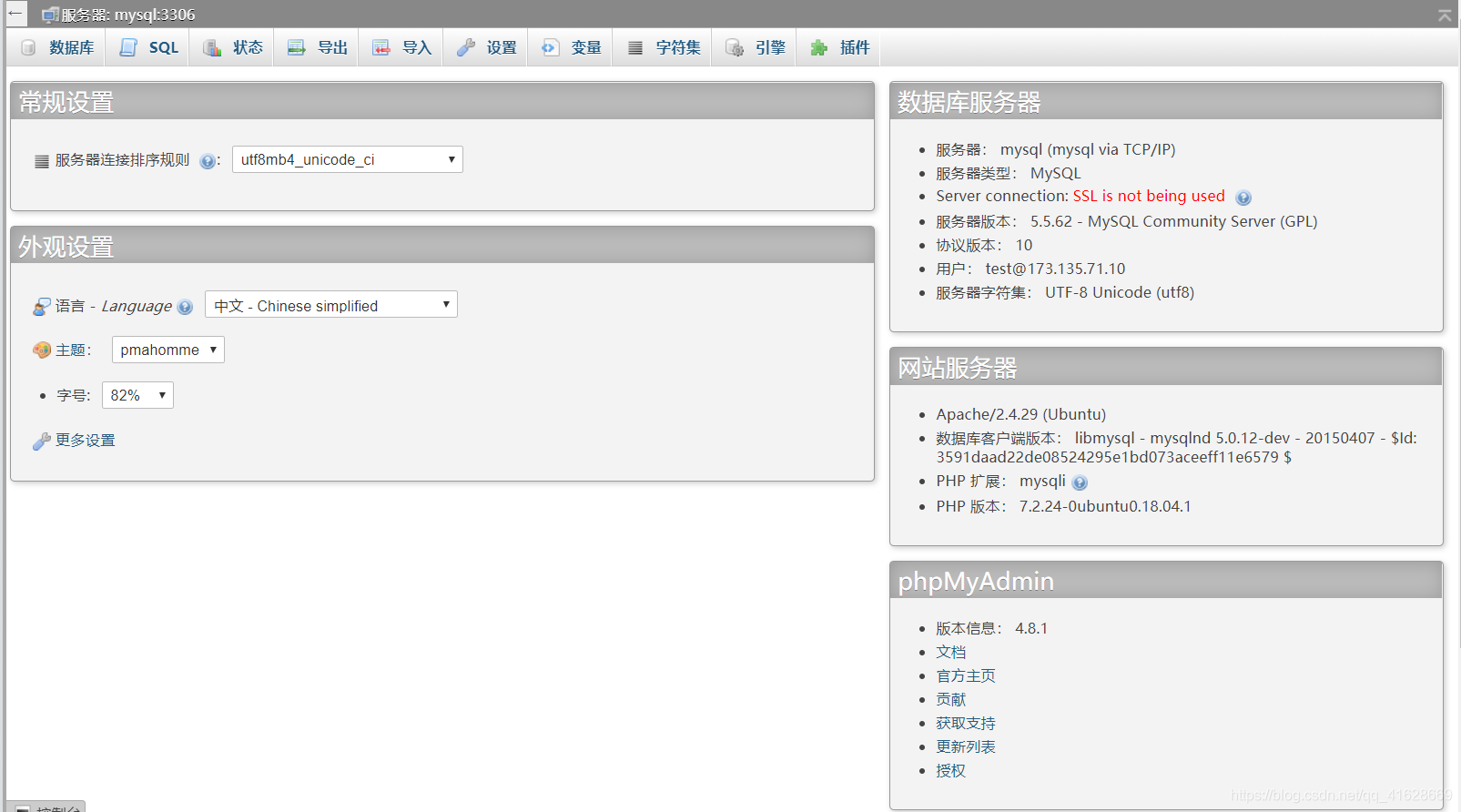Open the 变量 tab
The image size is (1461, 812).
pos(570,47)
